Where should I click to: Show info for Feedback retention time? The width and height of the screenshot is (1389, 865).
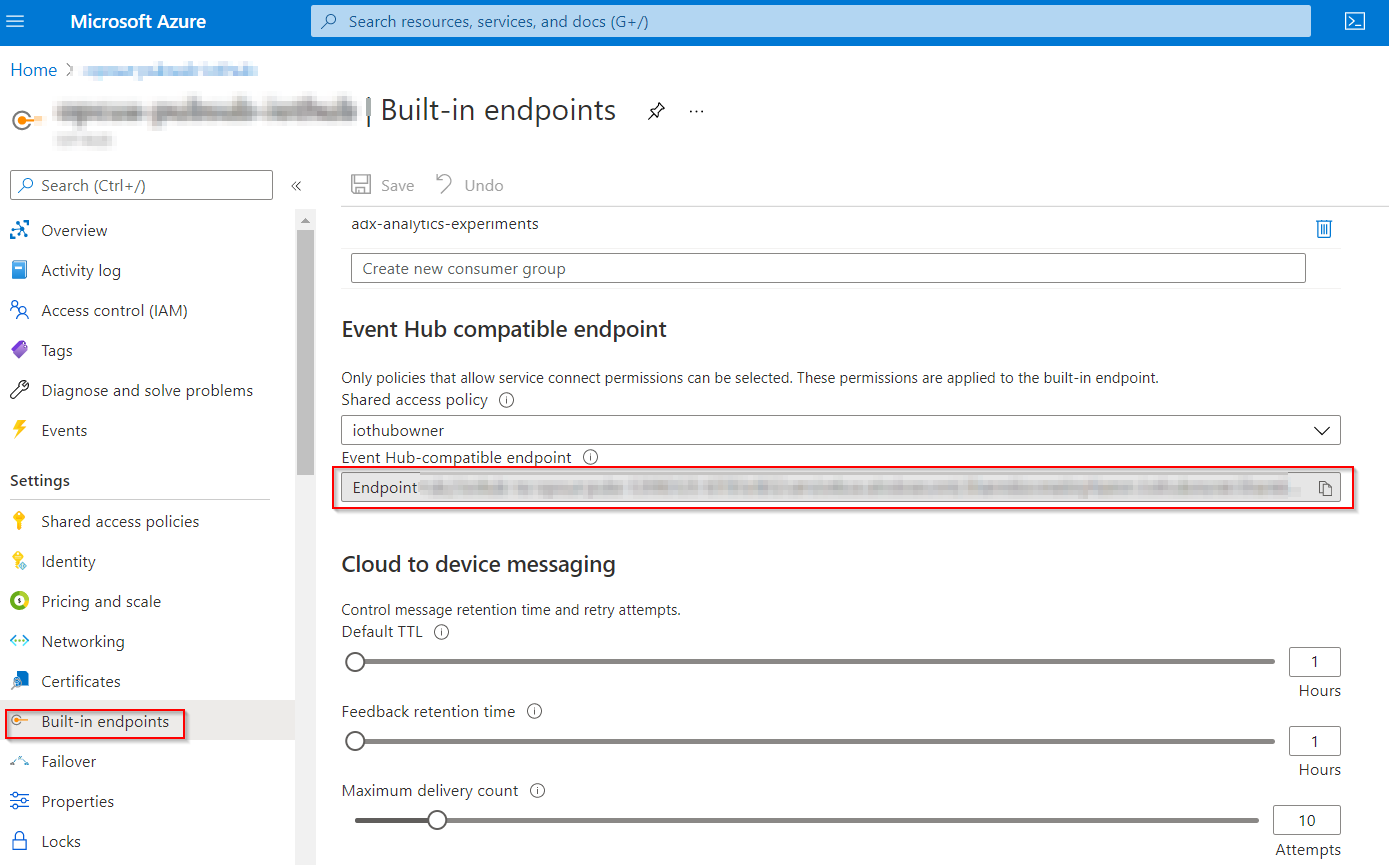pyautogui.click(x=534, y=712)
